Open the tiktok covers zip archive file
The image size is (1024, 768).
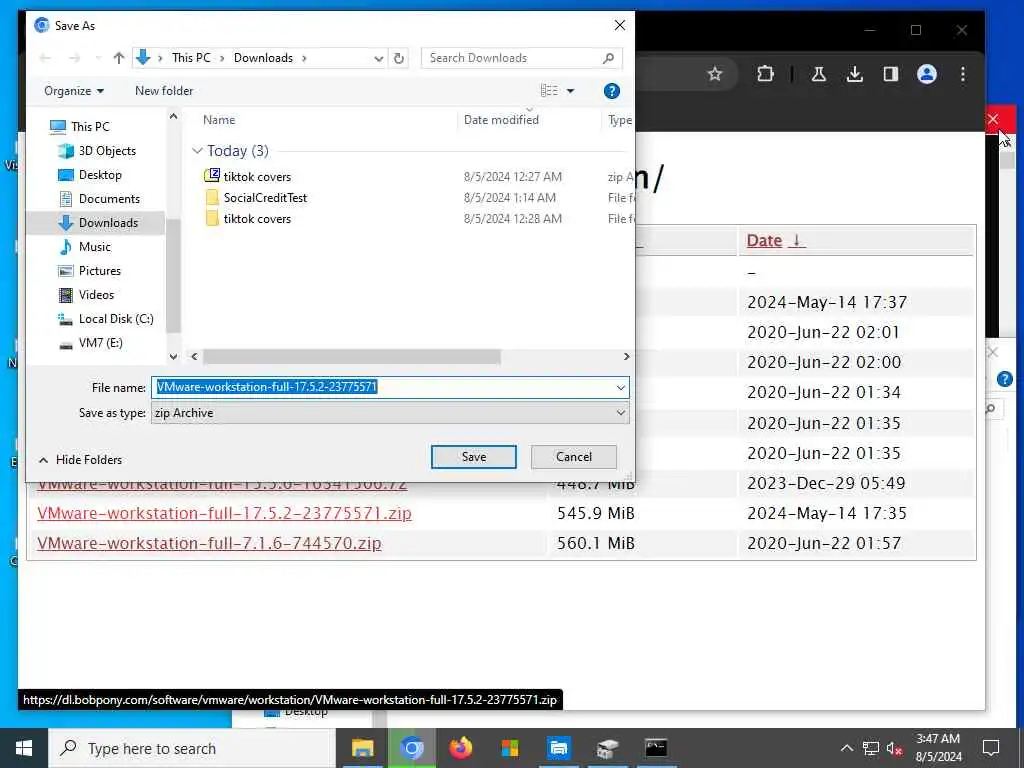point(256,176)
